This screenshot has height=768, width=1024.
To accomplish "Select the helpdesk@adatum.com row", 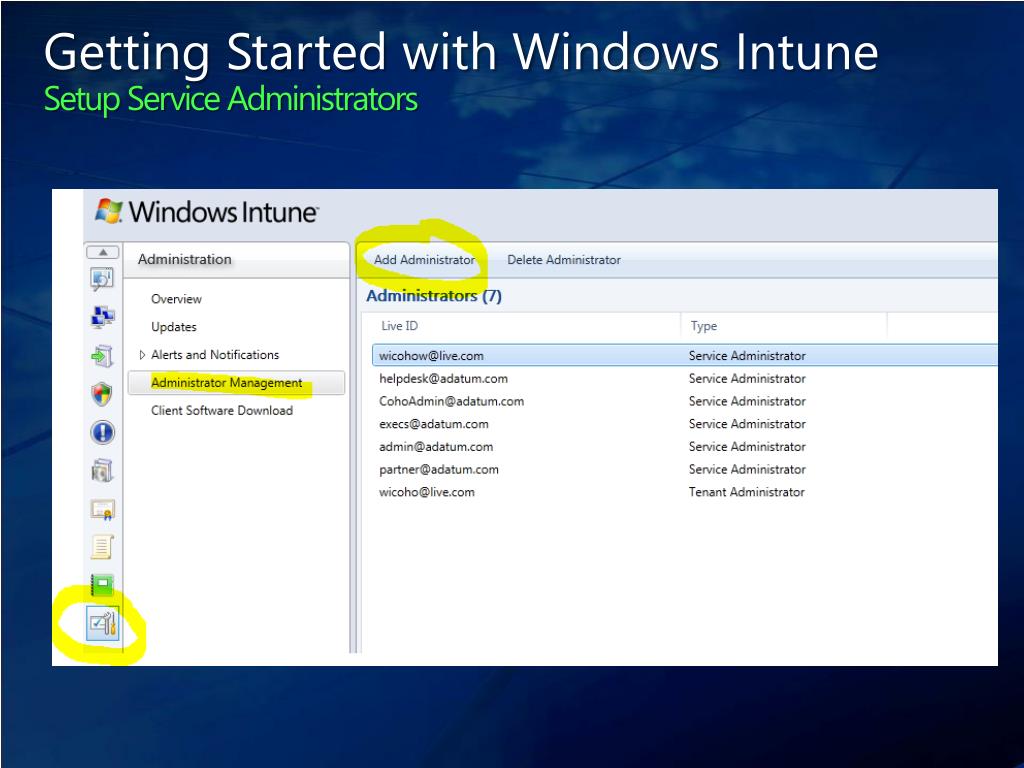I will pos(684,379).
